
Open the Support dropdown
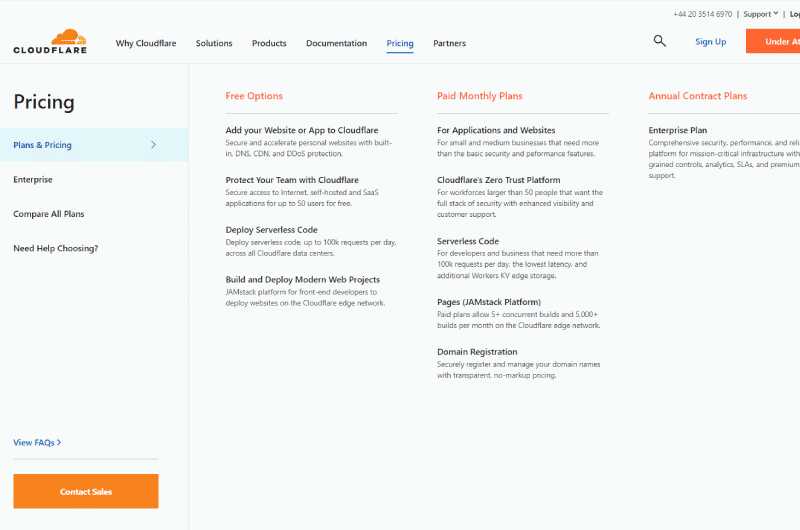click(x=761, y=14)
